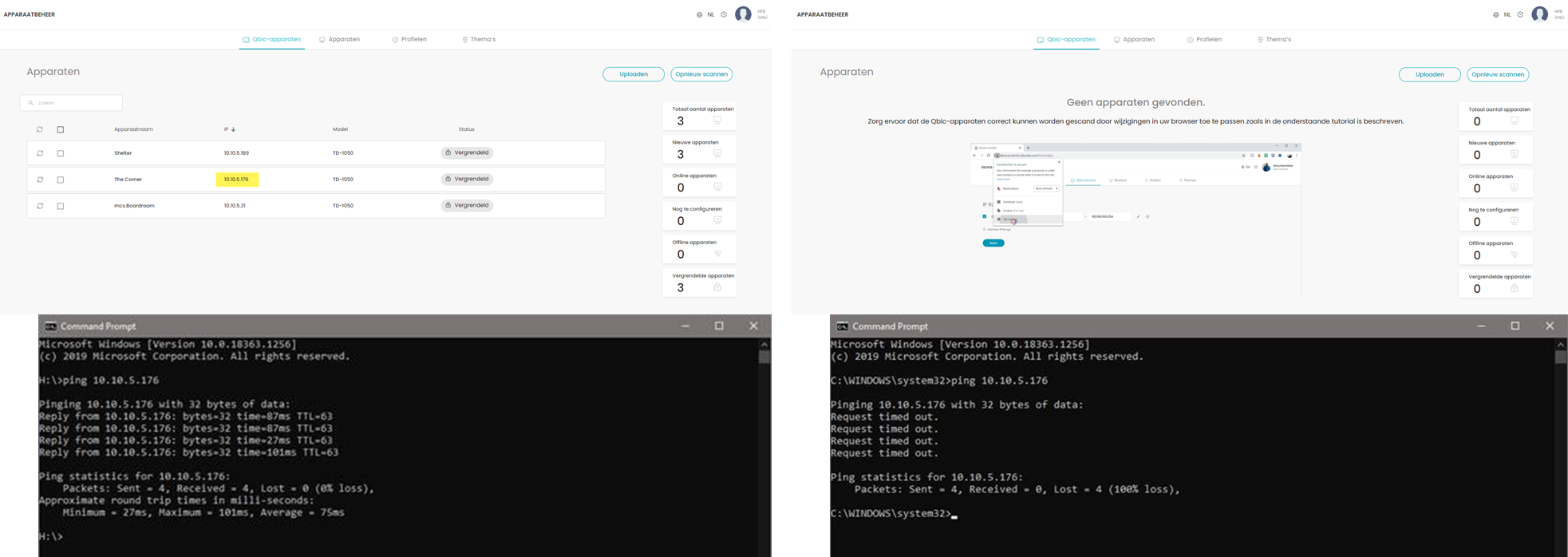The height and width of the screenshot is (557, 1568).
Task: Click the refresh icon in The Corner row
Action: 40,180
